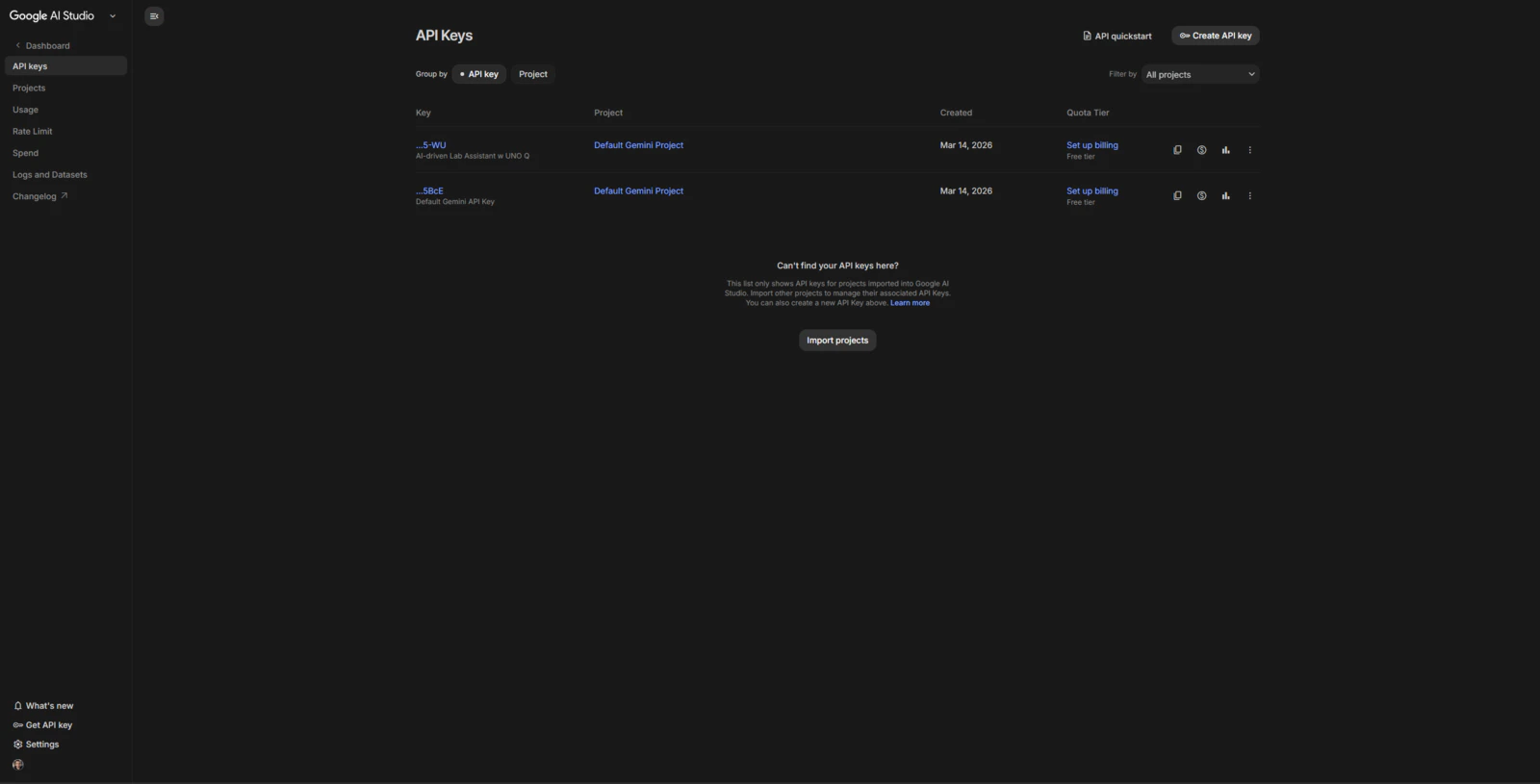Open Logs and Datasets
This screenshot has height=784, width=1540.
[x=50, y=175]
